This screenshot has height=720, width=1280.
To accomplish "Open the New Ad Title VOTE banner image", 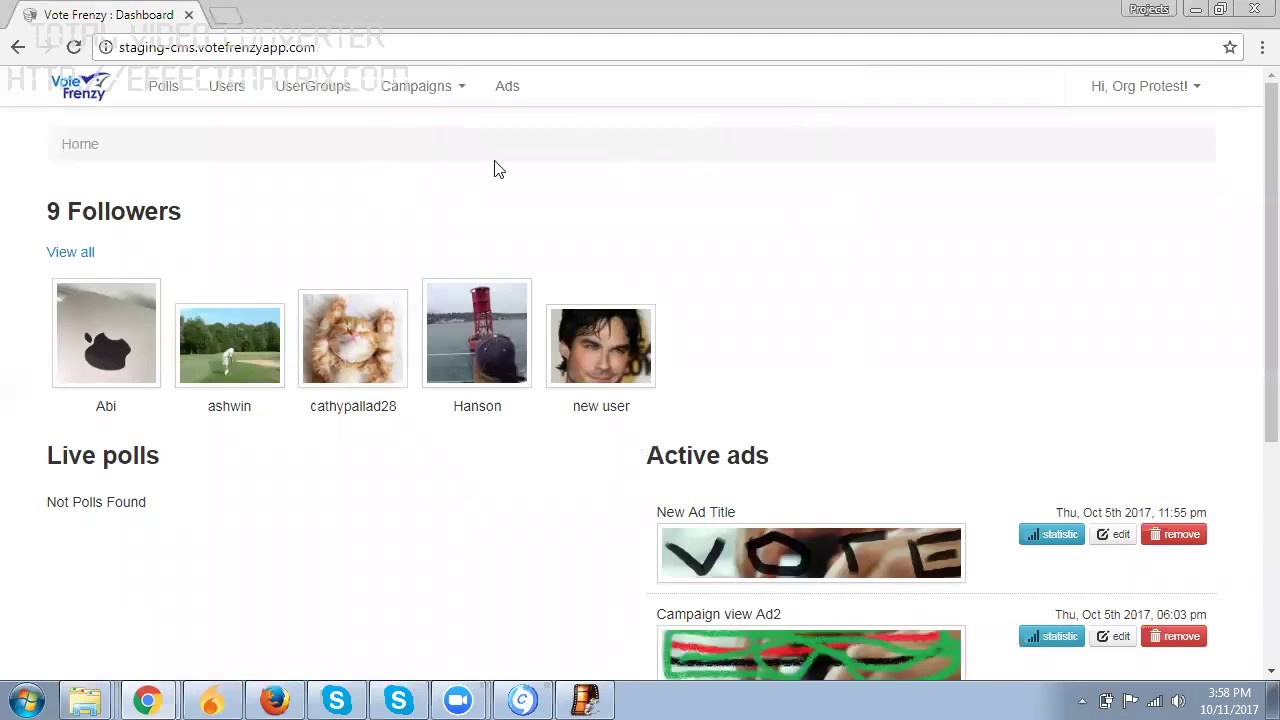I will pyautogui.click(x=811, y=553).
